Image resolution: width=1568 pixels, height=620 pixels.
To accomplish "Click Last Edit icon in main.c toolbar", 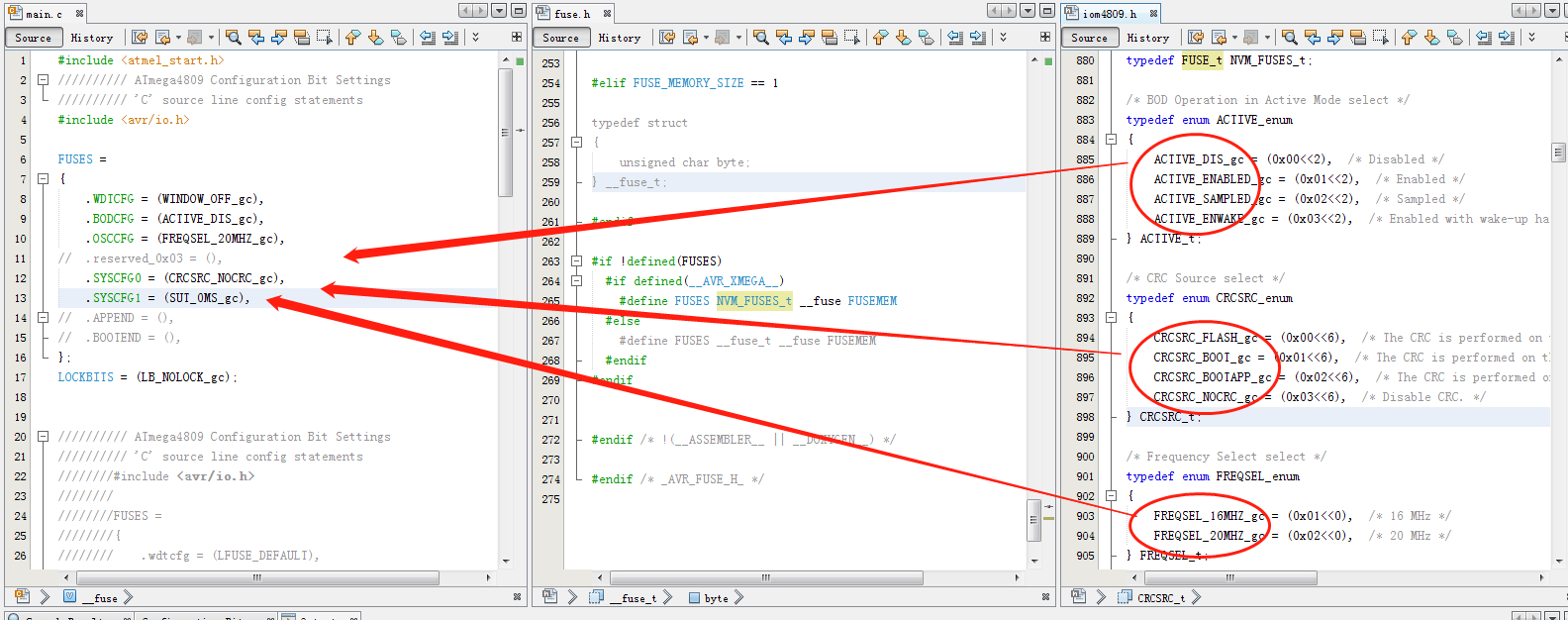I will point(140,37).
